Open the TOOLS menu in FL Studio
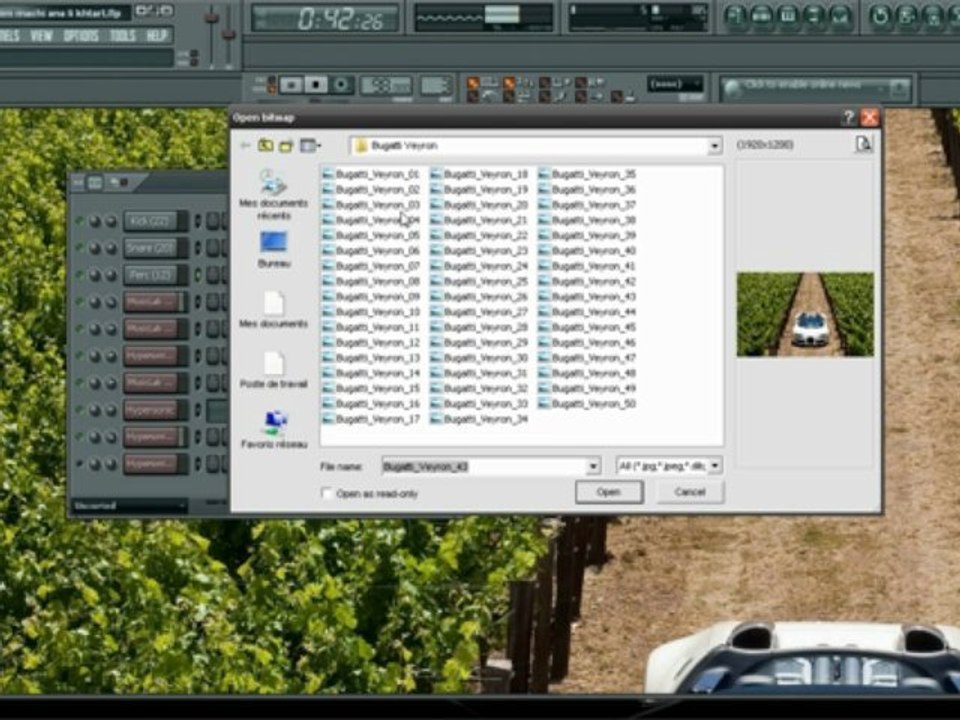The width and height of the screenshot is (960, 720). (122, 36)
